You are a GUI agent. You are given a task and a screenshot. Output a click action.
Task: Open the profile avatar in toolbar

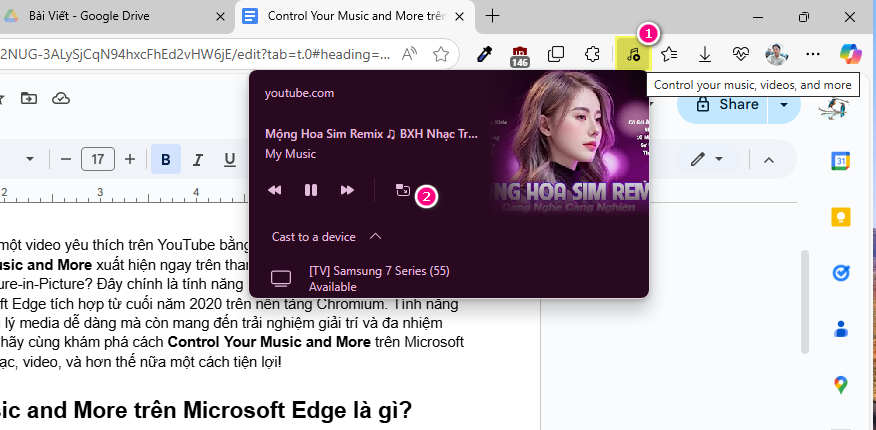click(777, 54)
